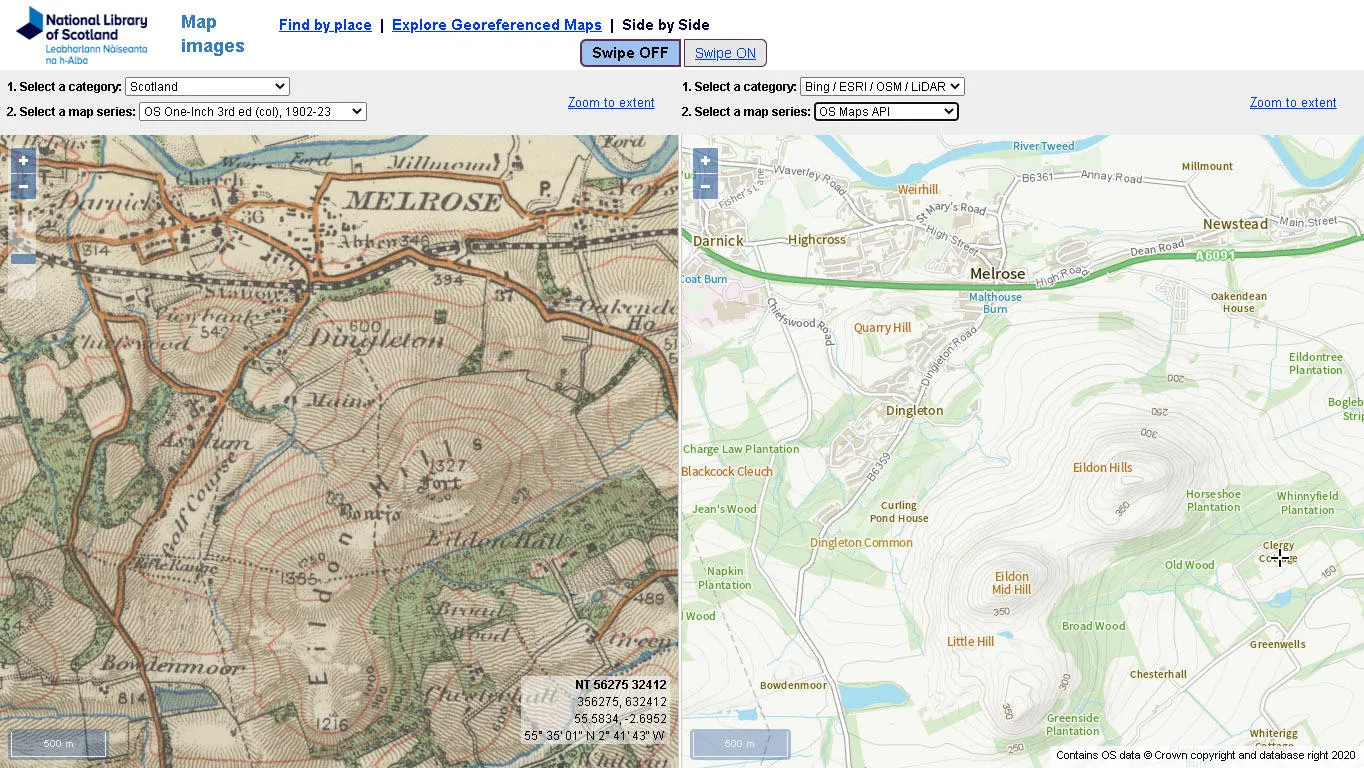Image resolution: width=1364 pixels, height=768 pixels.
Task: Zoom to extent on the historic map
Action: [x=610, y=103]
